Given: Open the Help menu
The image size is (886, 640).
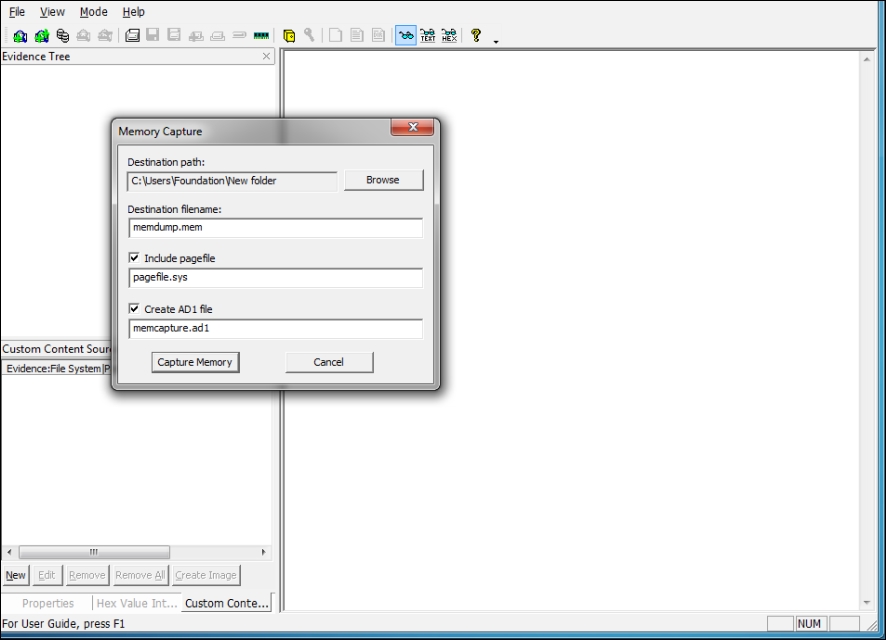Looking at the screenshot, I should 133,12.
